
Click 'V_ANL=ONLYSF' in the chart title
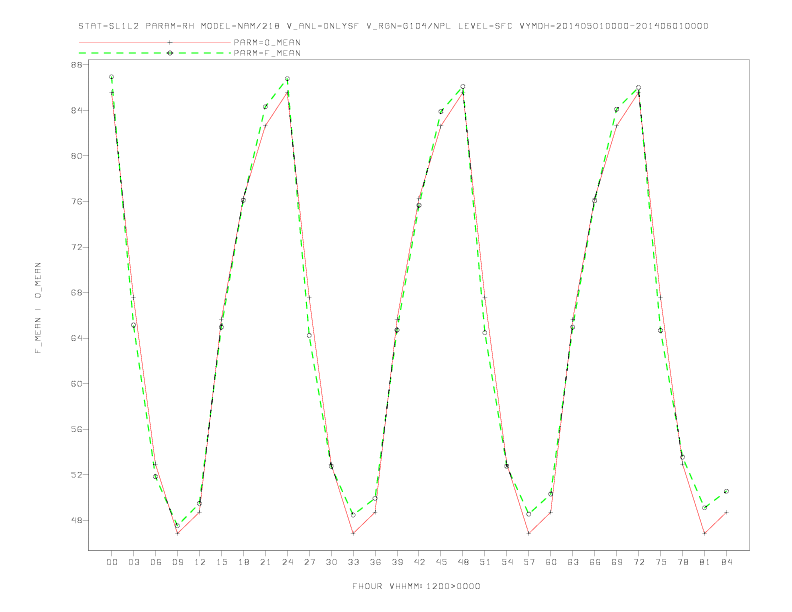[x=323, y=26]
